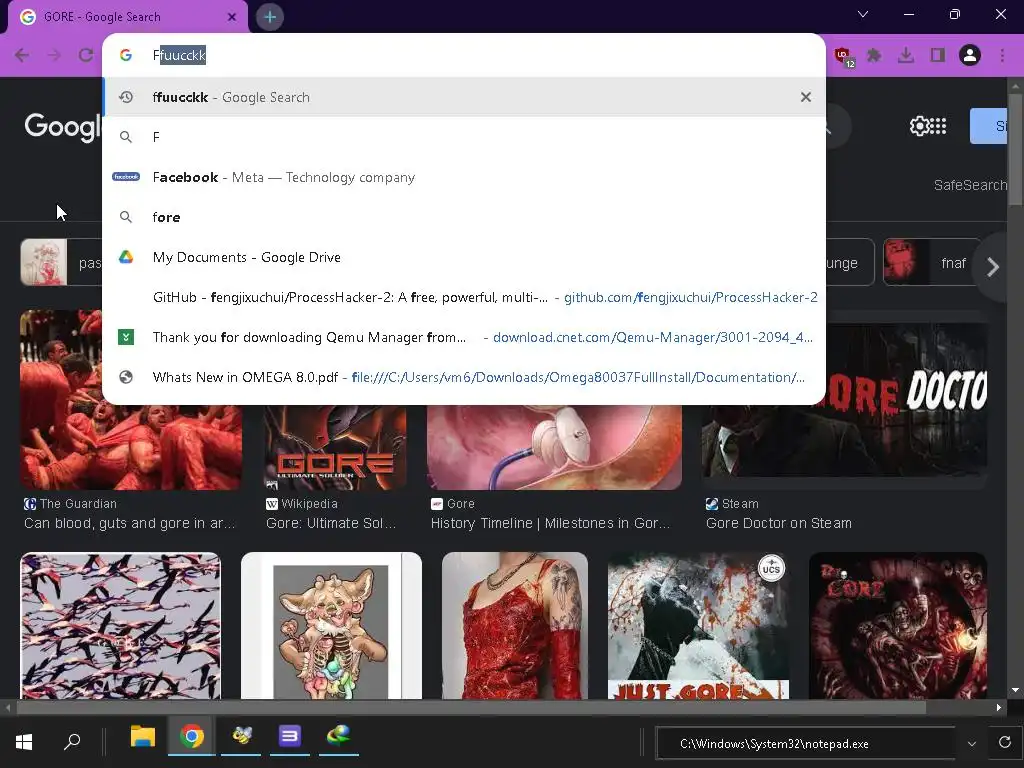Select the 'F' search suggestion
Screen dimensions: 1024x768
[x=464, y=137]
